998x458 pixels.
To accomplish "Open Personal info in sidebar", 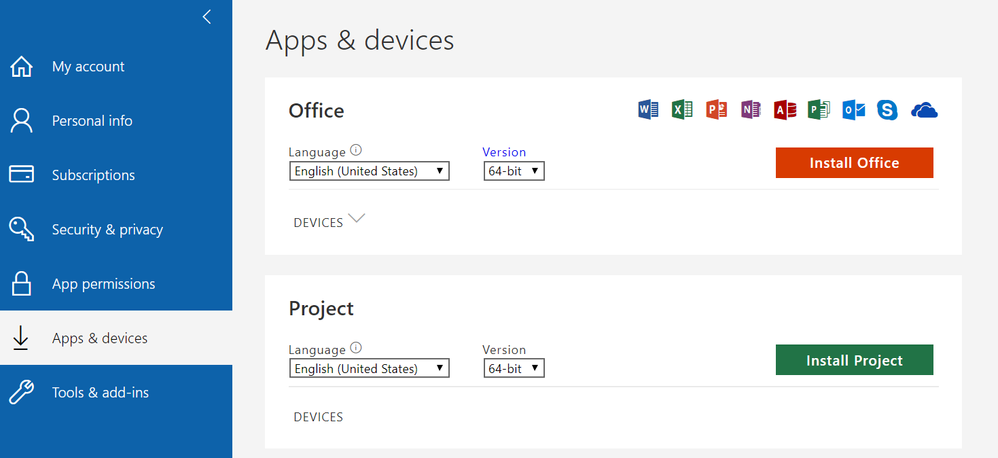I will [116, 121].
